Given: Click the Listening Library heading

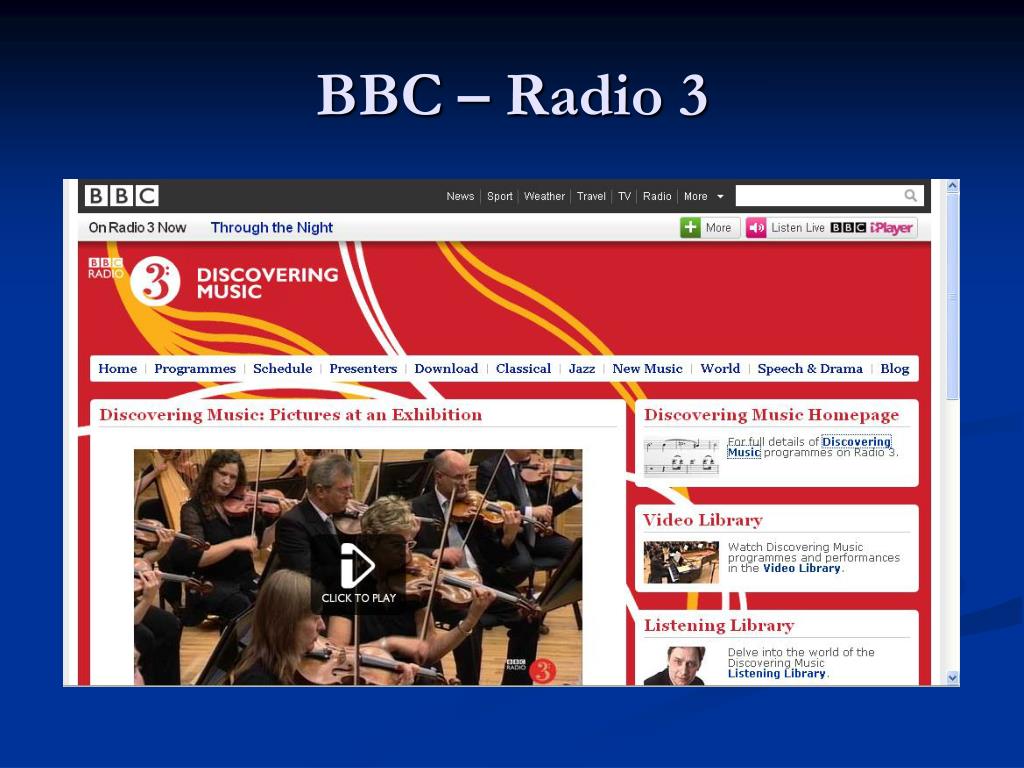Looking at the screenshot, I should tap(719, 626).
